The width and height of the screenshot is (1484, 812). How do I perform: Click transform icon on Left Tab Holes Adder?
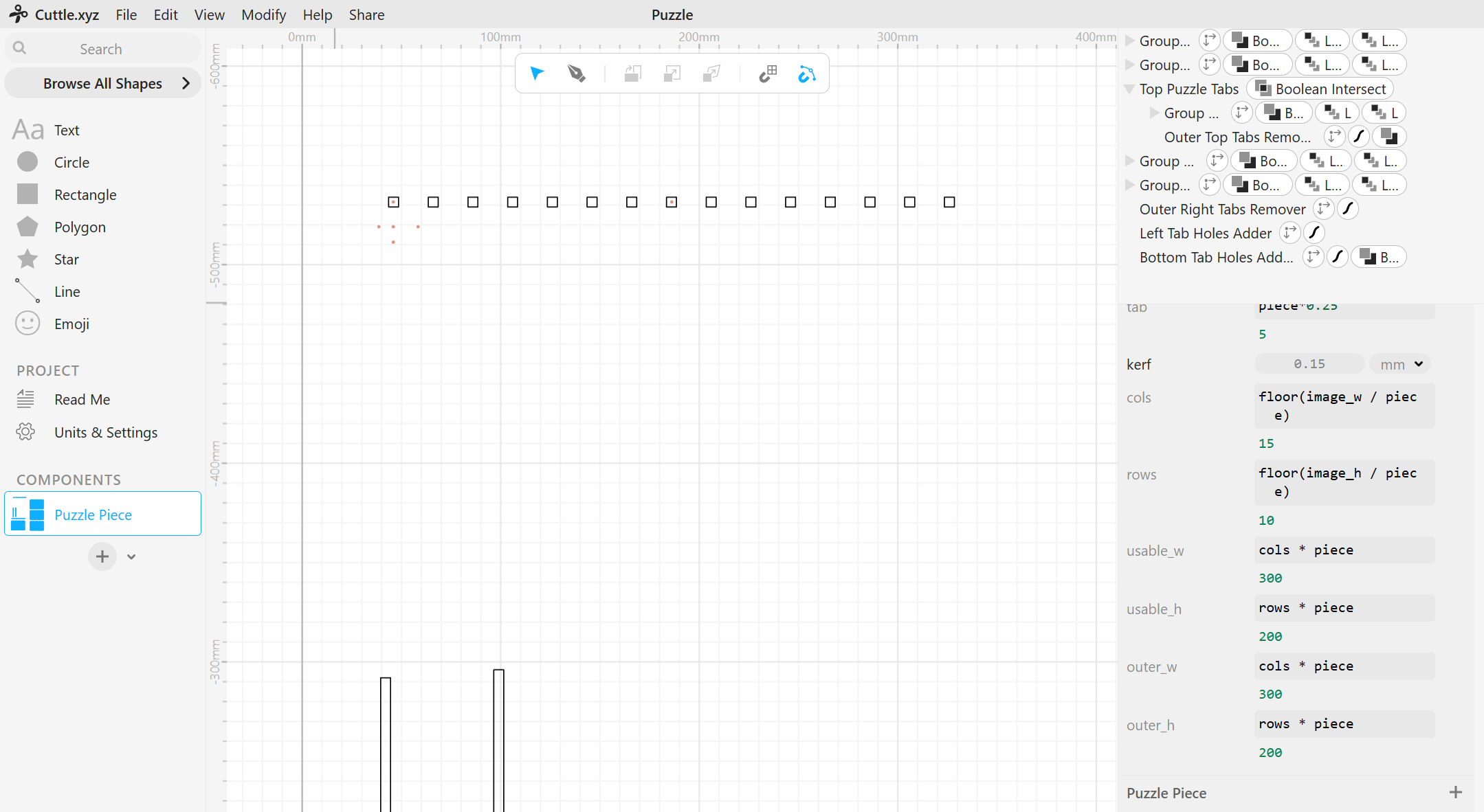[1289, 233]
